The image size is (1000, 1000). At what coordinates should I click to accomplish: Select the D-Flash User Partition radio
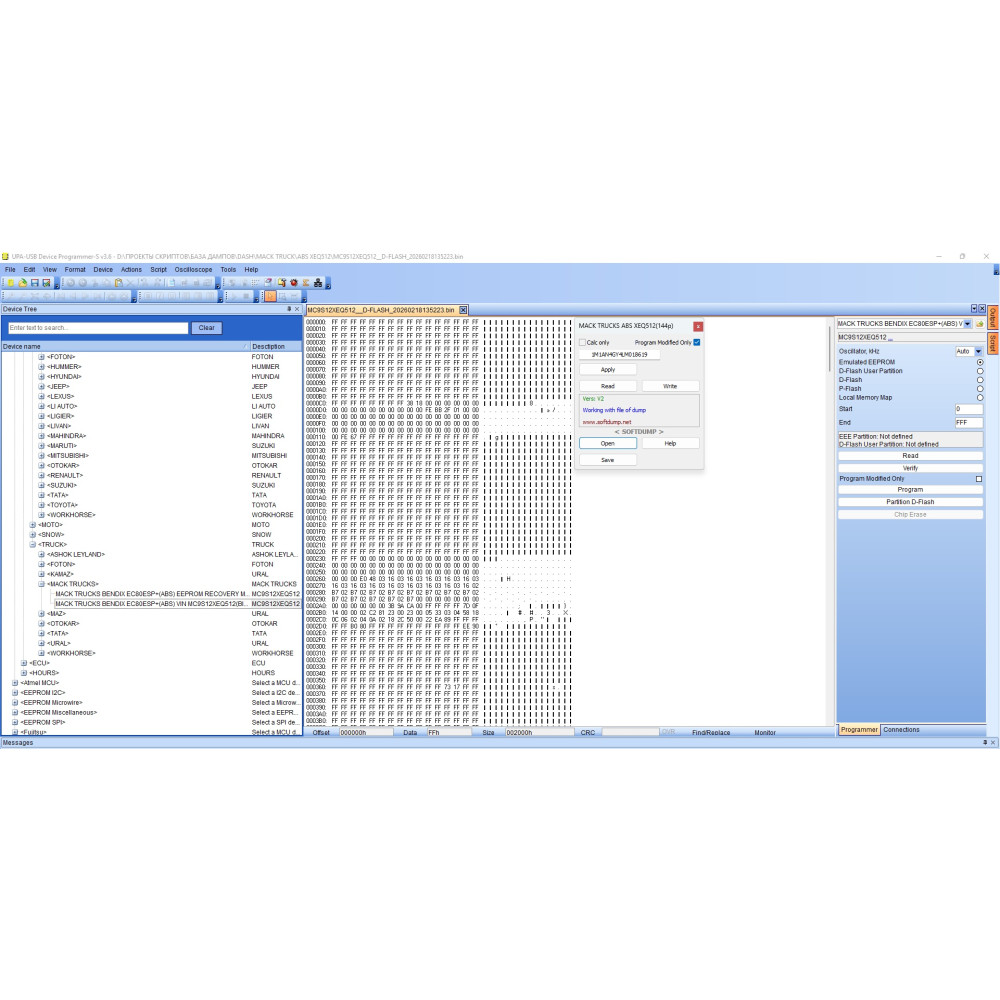point(980,371)
